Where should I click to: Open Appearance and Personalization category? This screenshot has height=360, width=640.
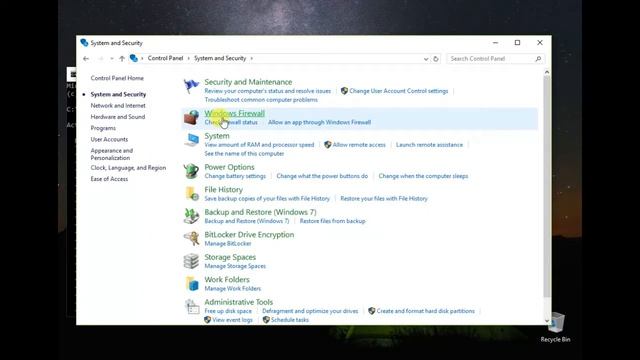[112, 154]
